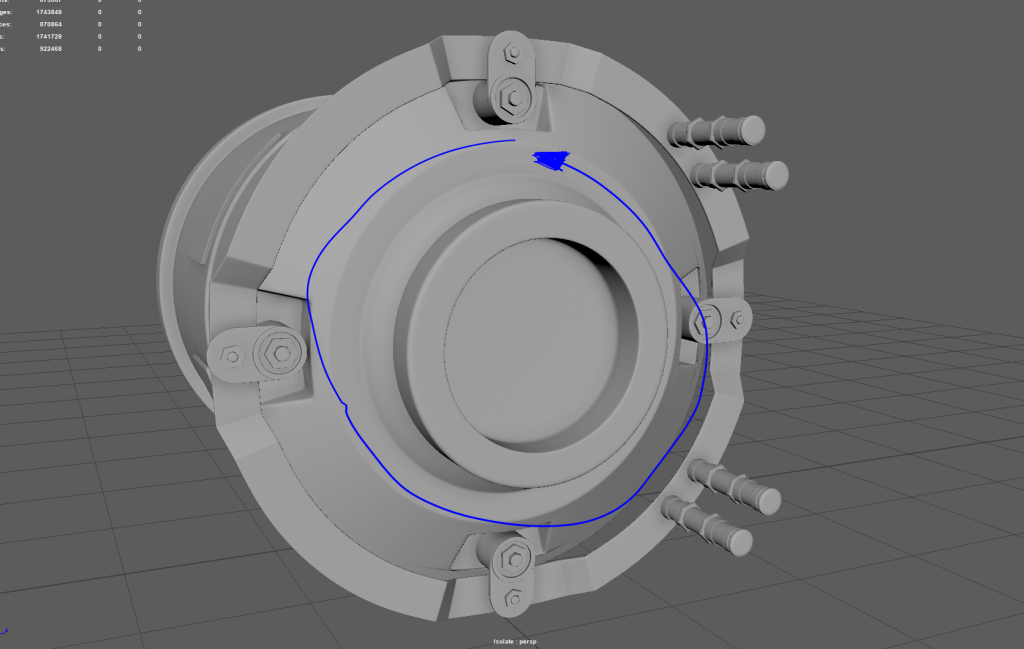Click the tris count value 1741728
The image size is (1024, 649).
49,37
